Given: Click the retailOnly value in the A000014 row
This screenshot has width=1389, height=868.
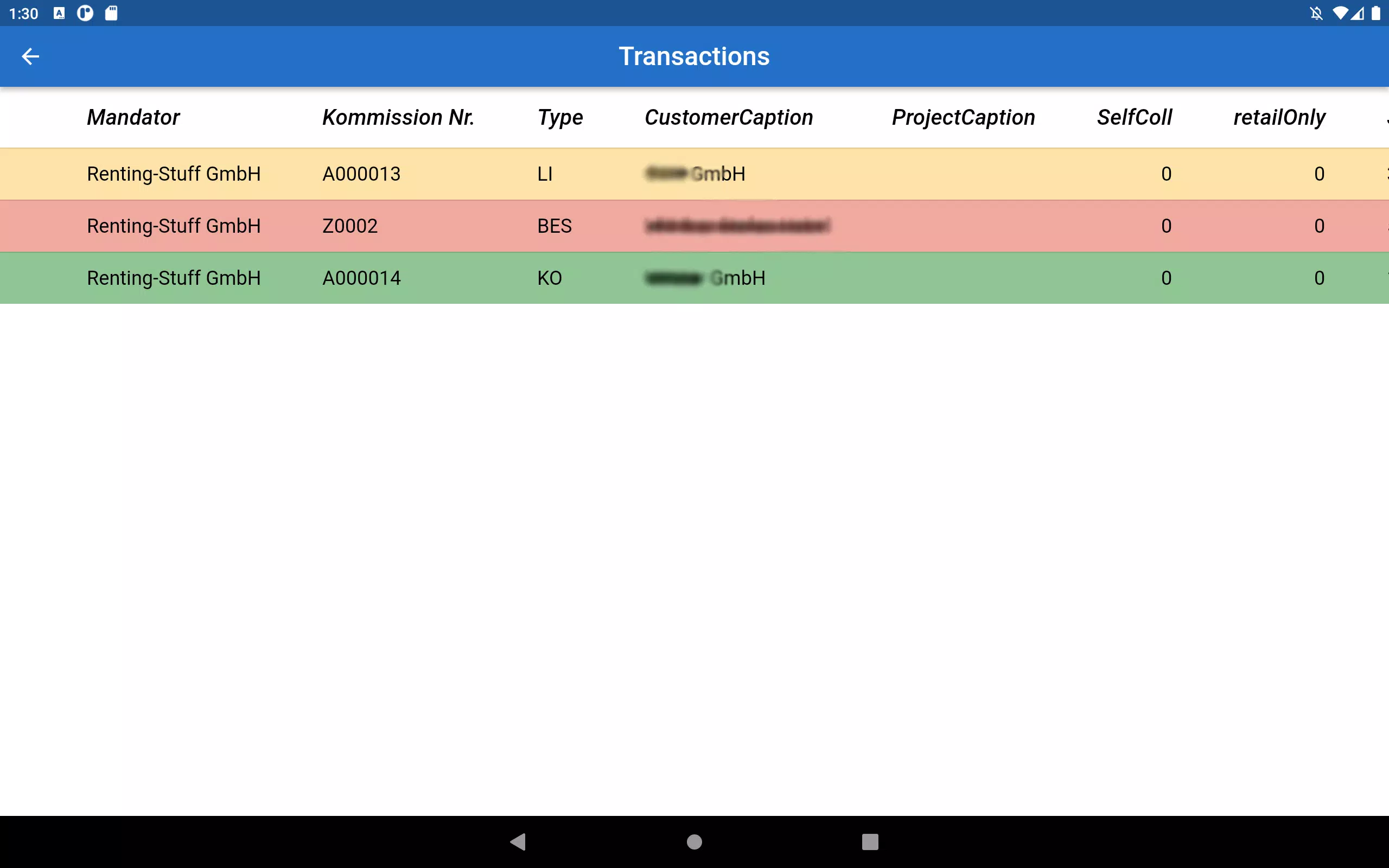Looking at the screenshot, I should coord(1320,278).
